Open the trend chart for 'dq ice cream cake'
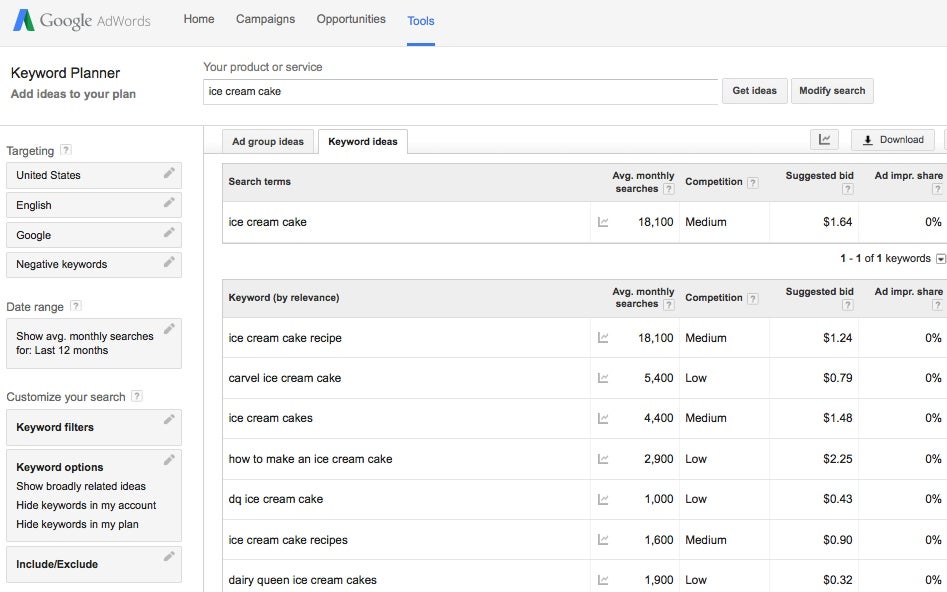This screenshot has height=592, width=947. click(x=603, y=500)
